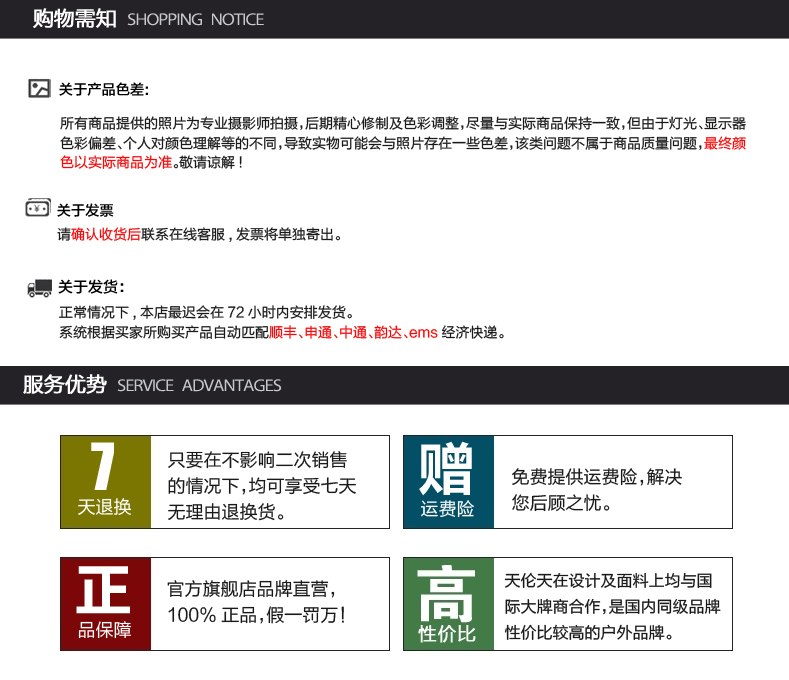Click the picture icon beside 关于产品色差

click(39, 89)
